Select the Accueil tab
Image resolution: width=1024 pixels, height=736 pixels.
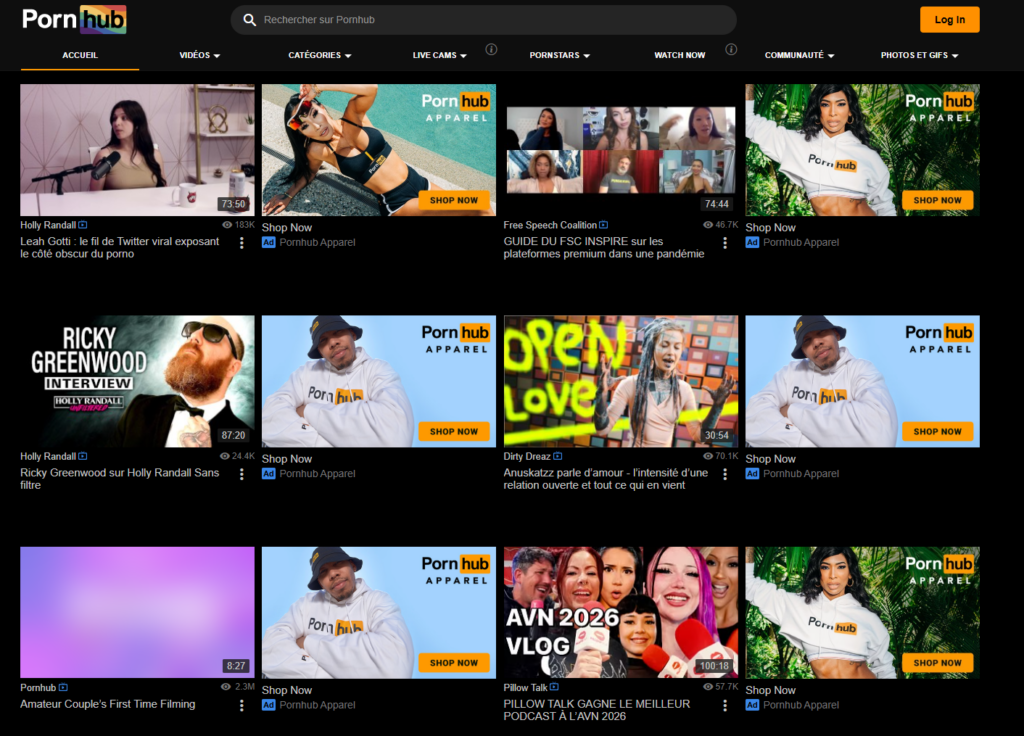pos(80,56)
